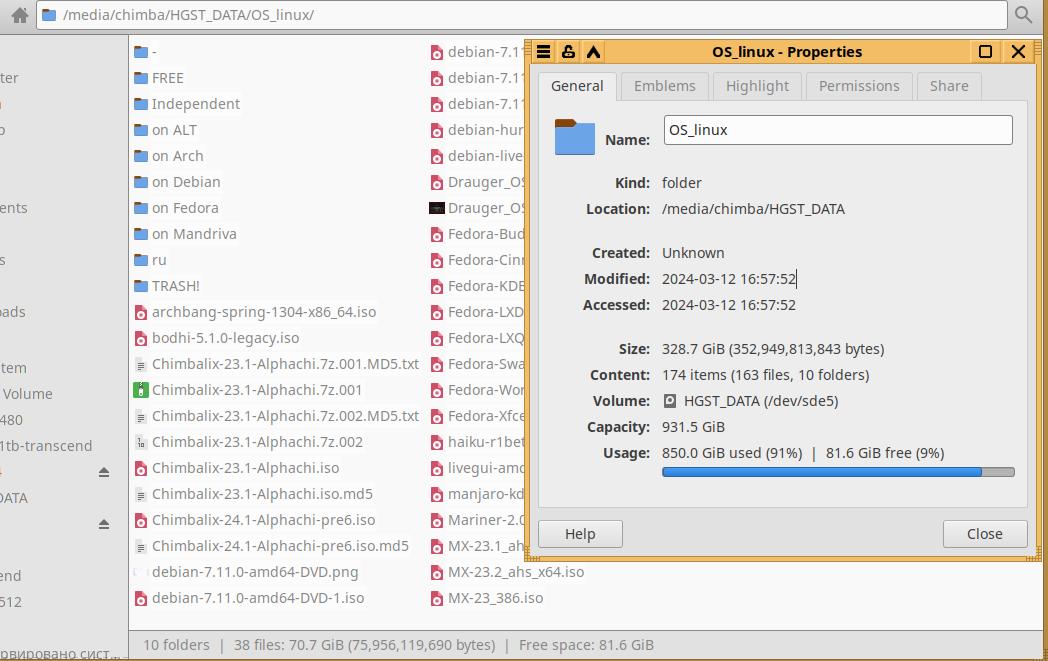Open the Properties window menu icon
The width and height of the screenshot is (1048, 661).
(543, 51)
